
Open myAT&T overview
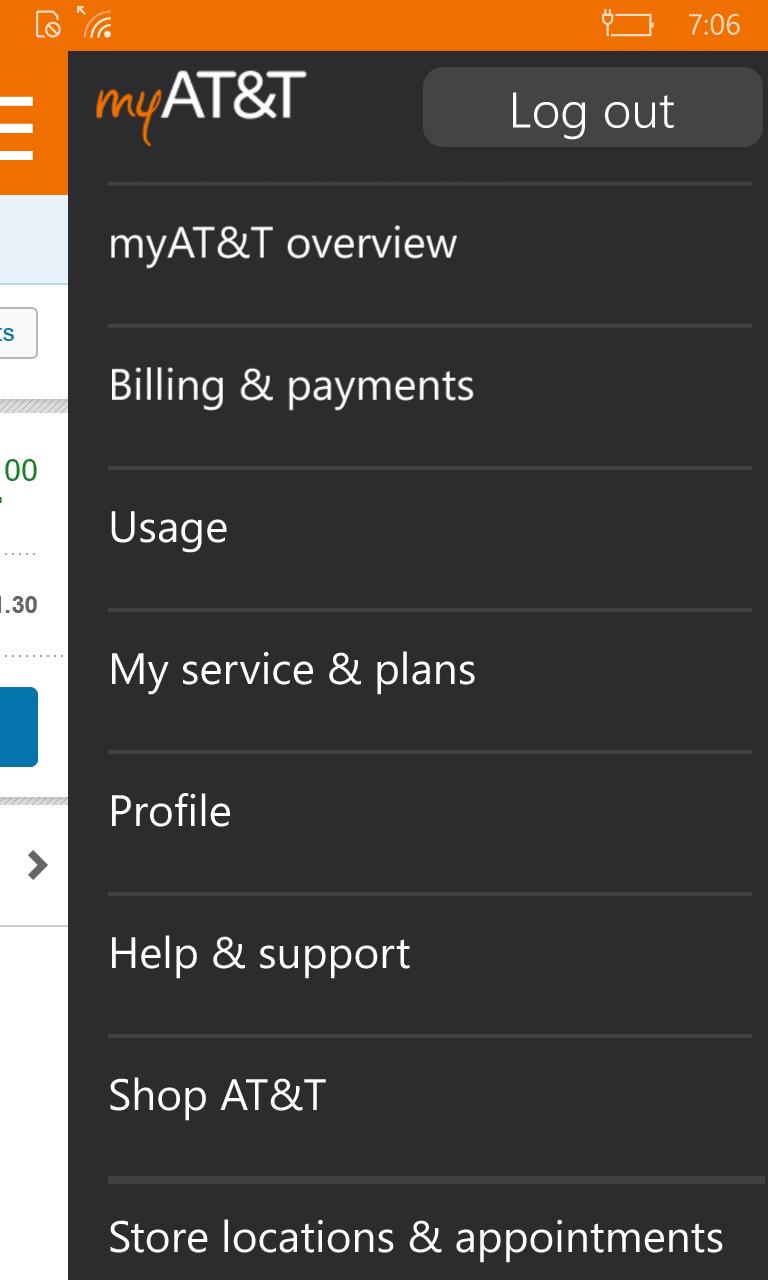283,242
